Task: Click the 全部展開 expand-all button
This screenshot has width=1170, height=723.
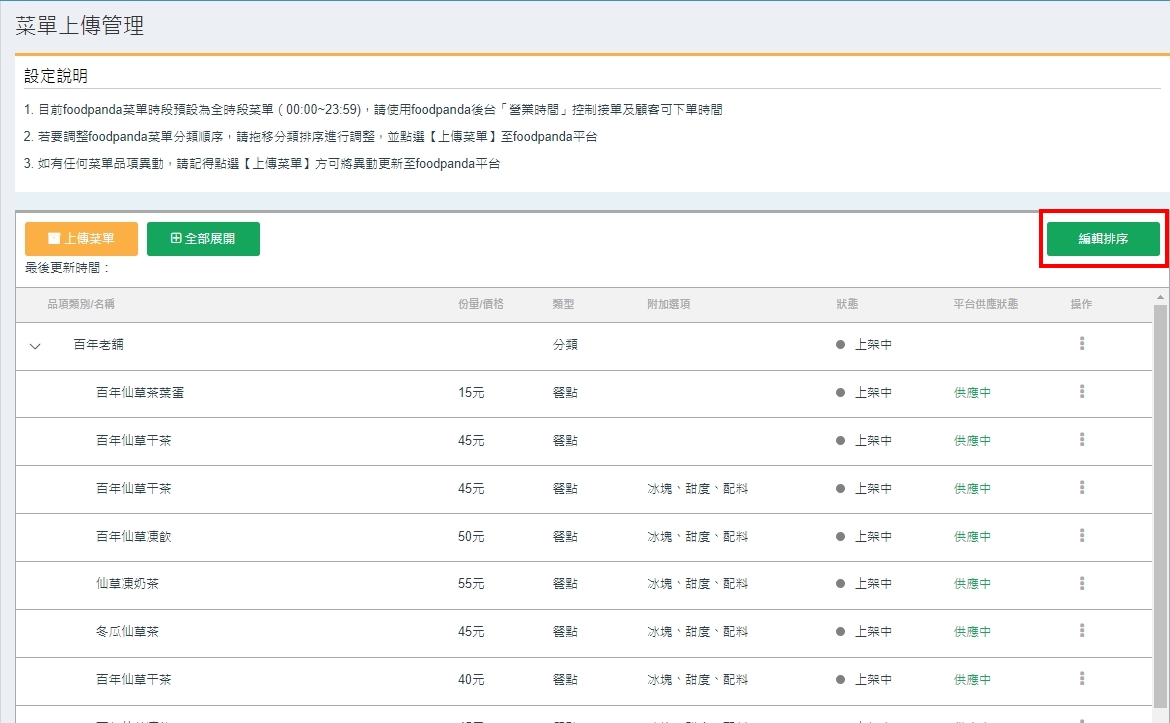Action: [203, 239]
